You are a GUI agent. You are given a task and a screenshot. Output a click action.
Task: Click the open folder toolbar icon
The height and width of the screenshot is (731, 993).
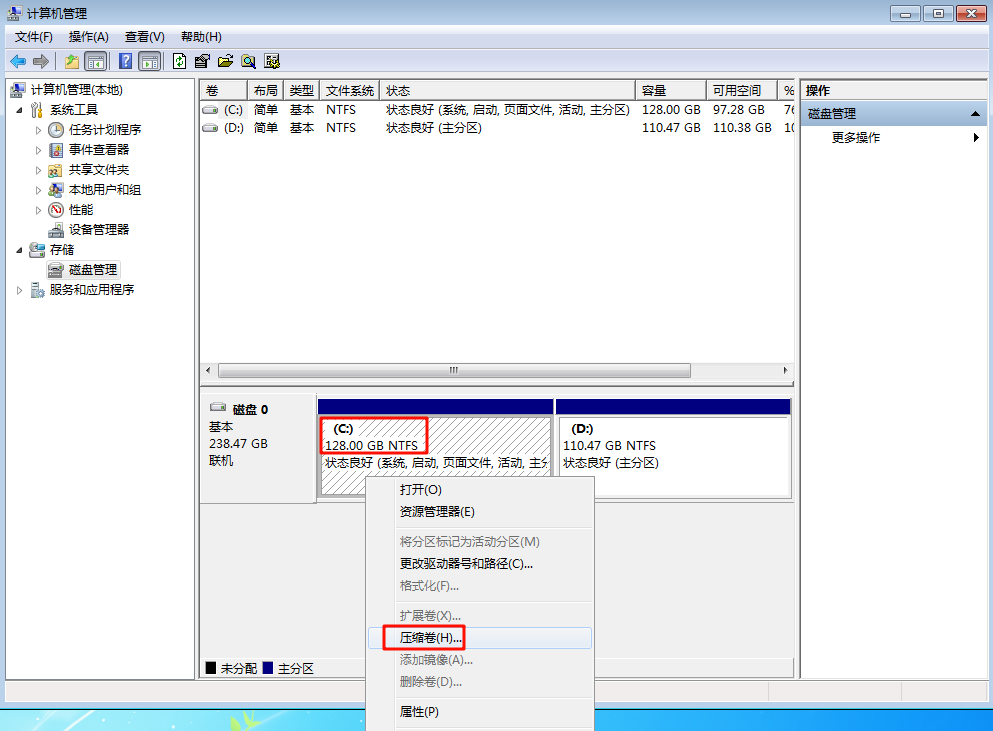coord(225,61)
